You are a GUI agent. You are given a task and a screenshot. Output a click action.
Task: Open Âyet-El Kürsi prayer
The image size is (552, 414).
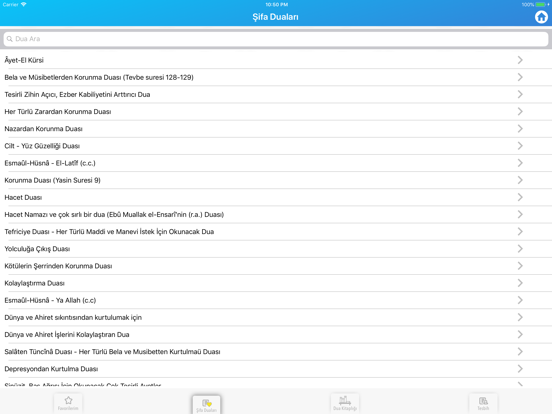276,60
